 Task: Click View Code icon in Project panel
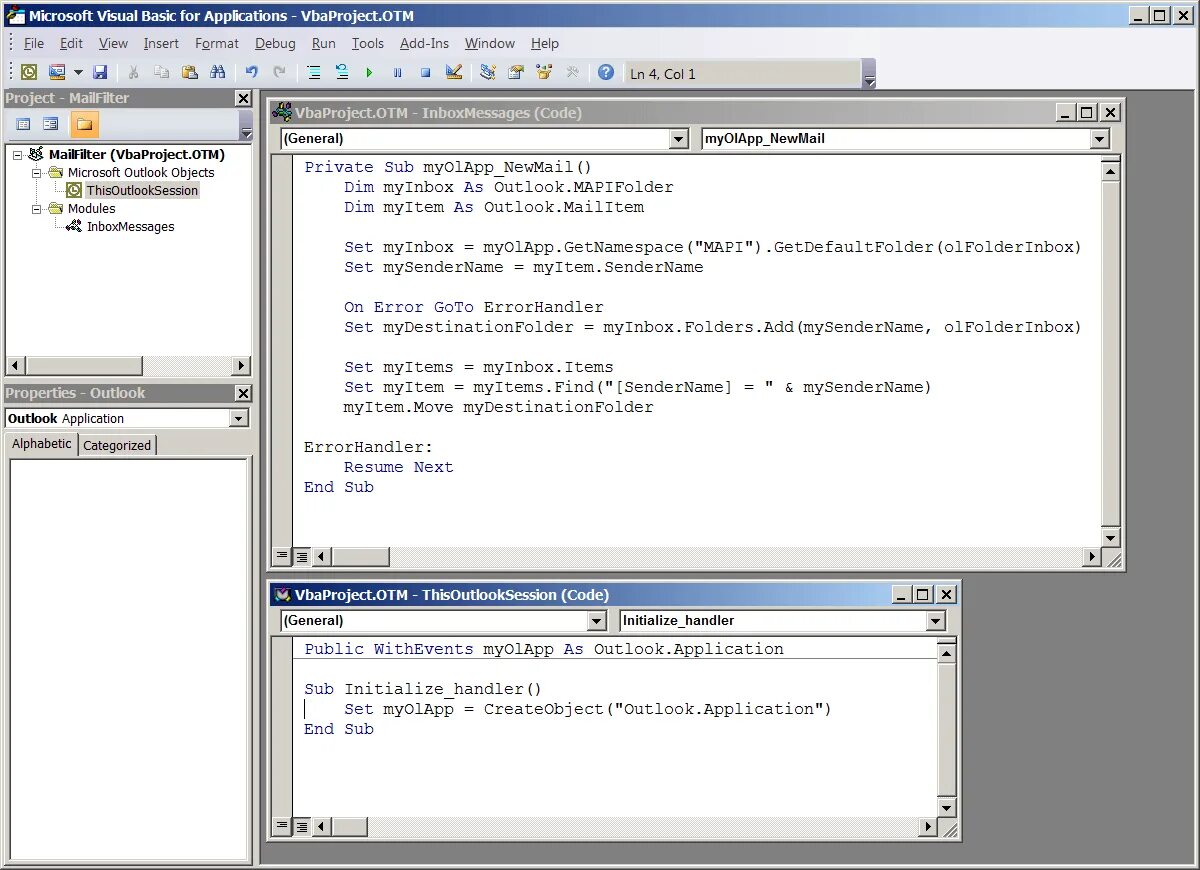[23, 124]
